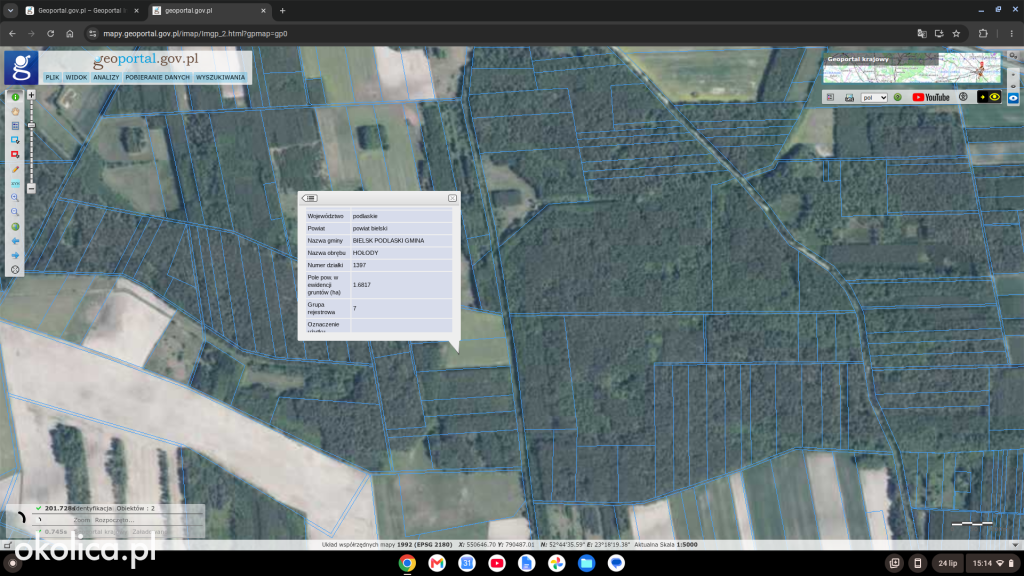Screen dimensions: 1024x576
Task: Click the podlaskie voivodeship value
Action: click(x=365, y=216)
